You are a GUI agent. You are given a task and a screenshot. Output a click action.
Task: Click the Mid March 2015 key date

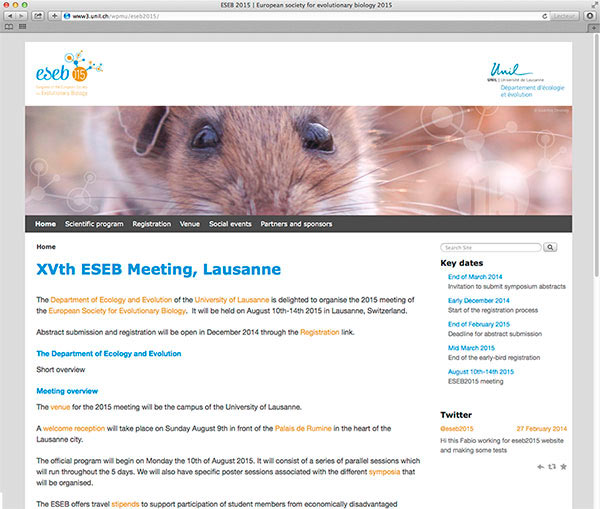(x=471, y=348)
